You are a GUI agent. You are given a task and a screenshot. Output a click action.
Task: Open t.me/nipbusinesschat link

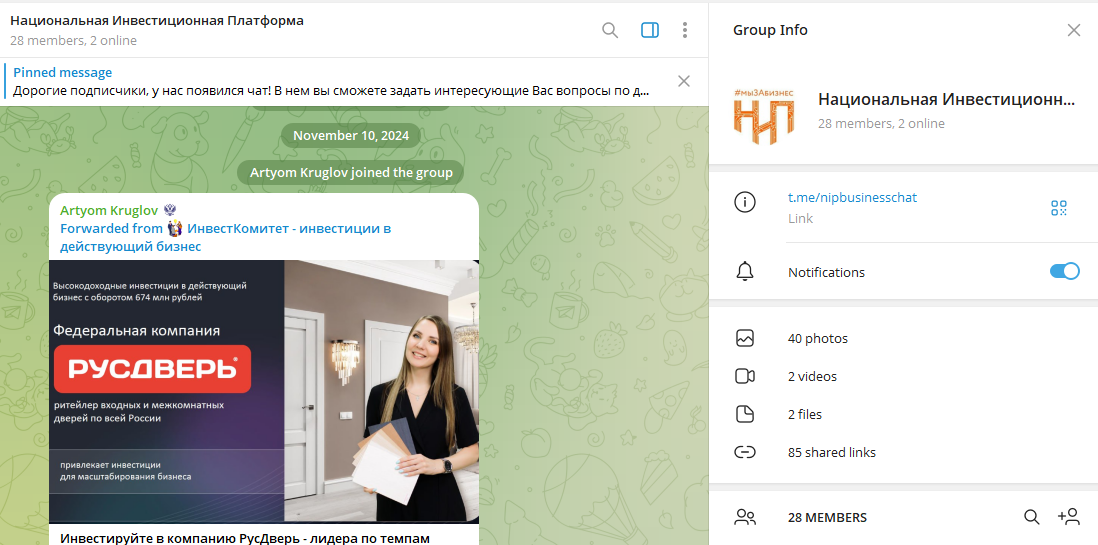pos(852,198)
